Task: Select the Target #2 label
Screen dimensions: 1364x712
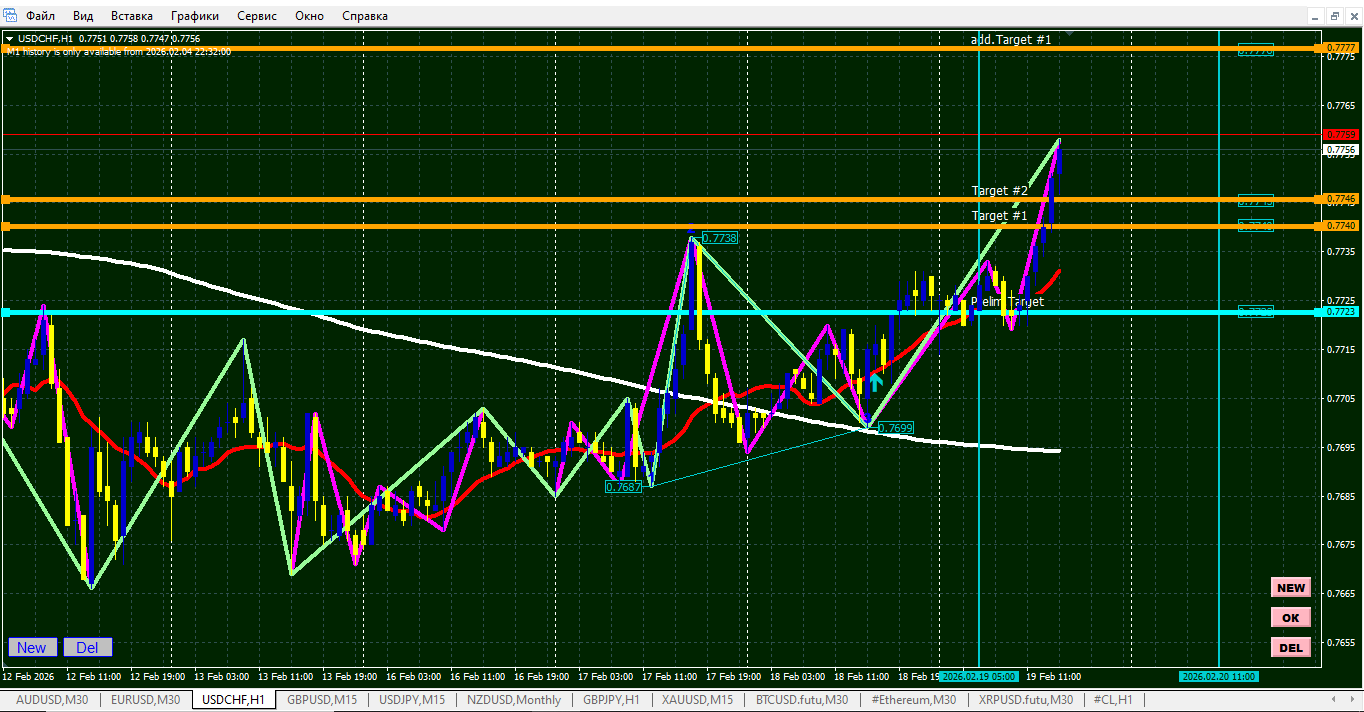Action: 999,190
